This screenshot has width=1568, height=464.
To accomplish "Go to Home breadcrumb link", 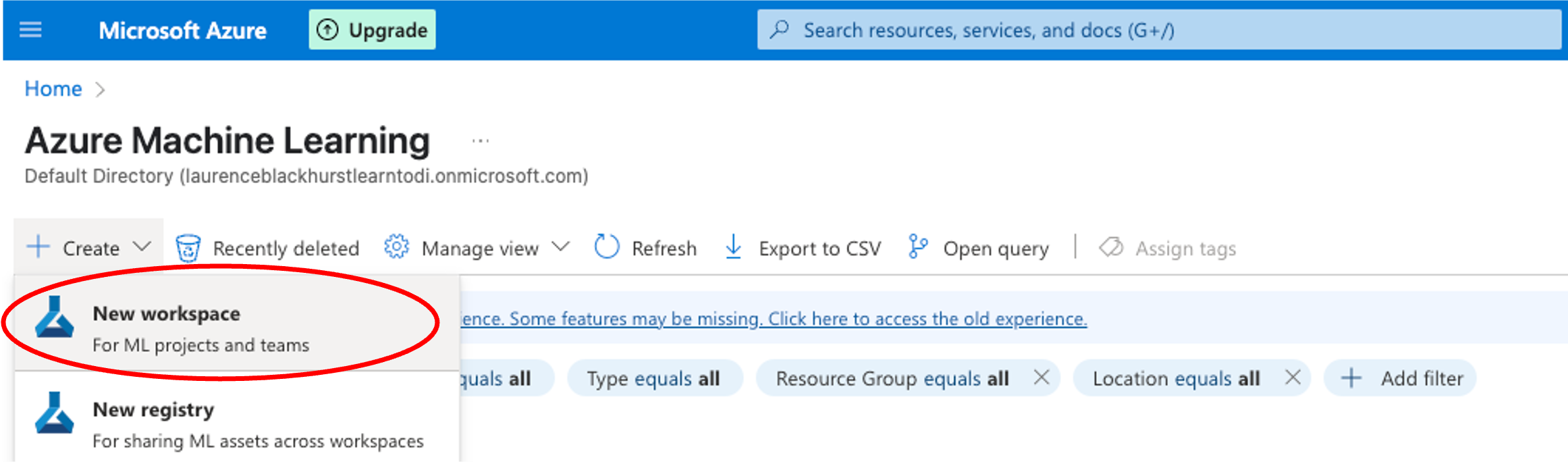I will point(53,88).
